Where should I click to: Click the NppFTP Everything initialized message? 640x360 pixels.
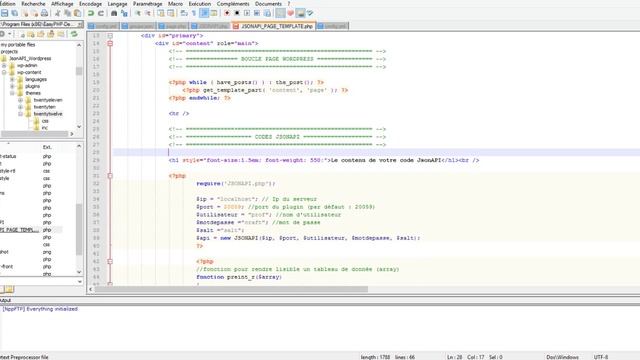pyautogui.click(x=40, y=309)
